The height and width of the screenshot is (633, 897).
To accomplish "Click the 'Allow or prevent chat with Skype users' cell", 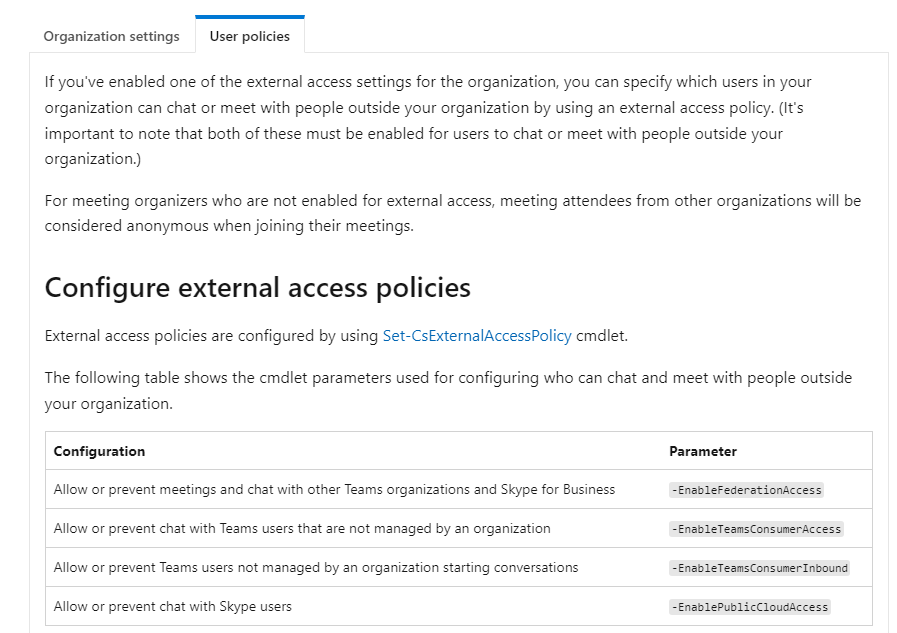I will click(173, 606).
